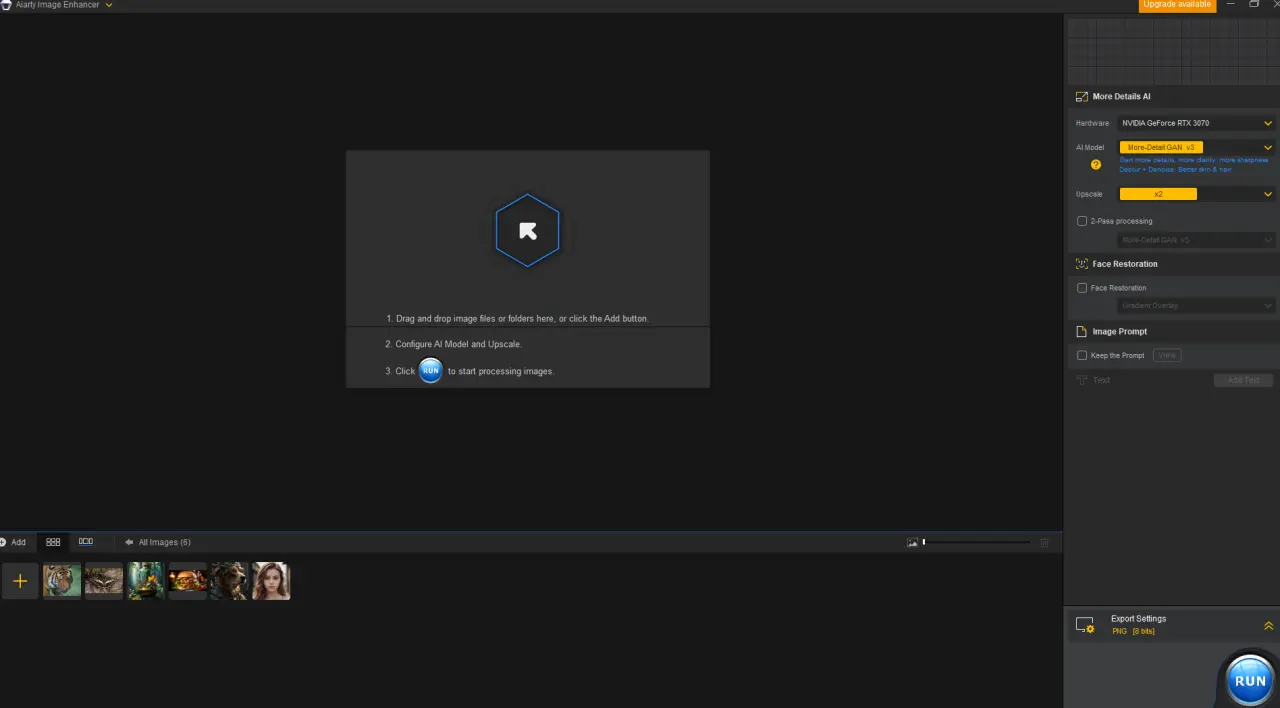The image size is (1280, 708).
Task: Select the owl thumbnail
Action: 104,581
